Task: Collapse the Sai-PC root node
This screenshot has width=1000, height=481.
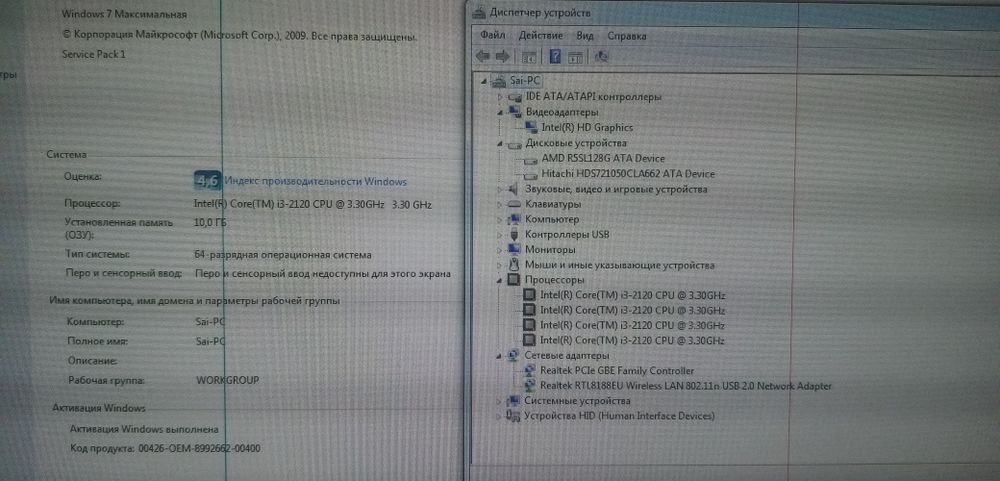Action: [x=484, y=81]
